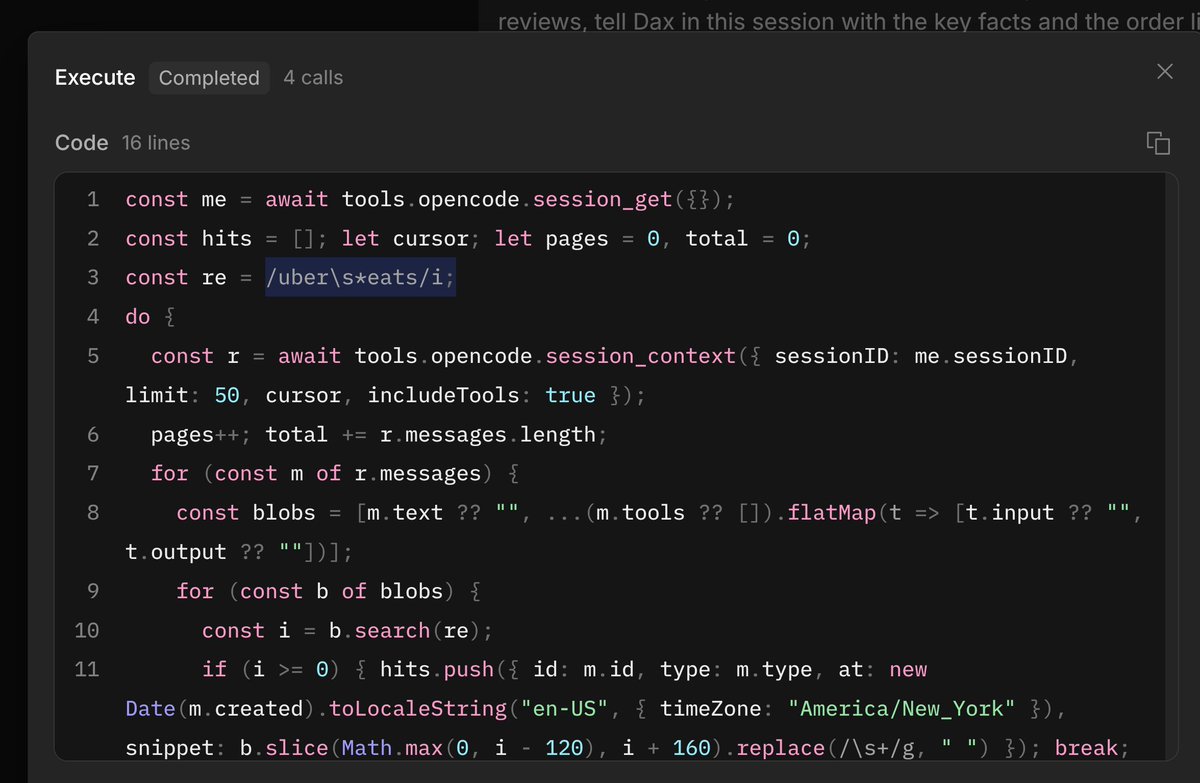
Task: Click the includeTools option name
Action: [444, 396]
